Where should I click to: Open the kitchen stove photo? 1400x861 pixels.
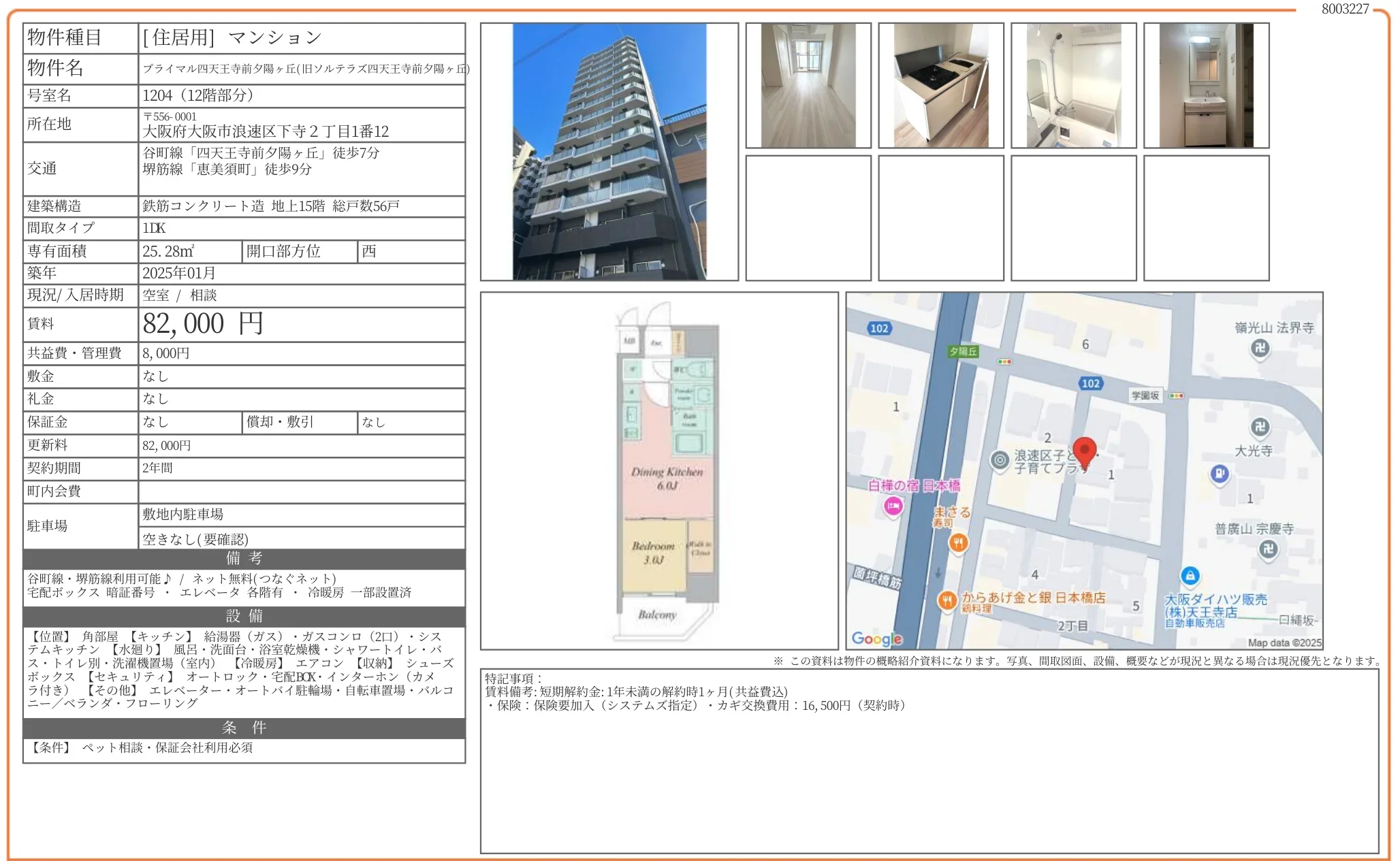940,86
